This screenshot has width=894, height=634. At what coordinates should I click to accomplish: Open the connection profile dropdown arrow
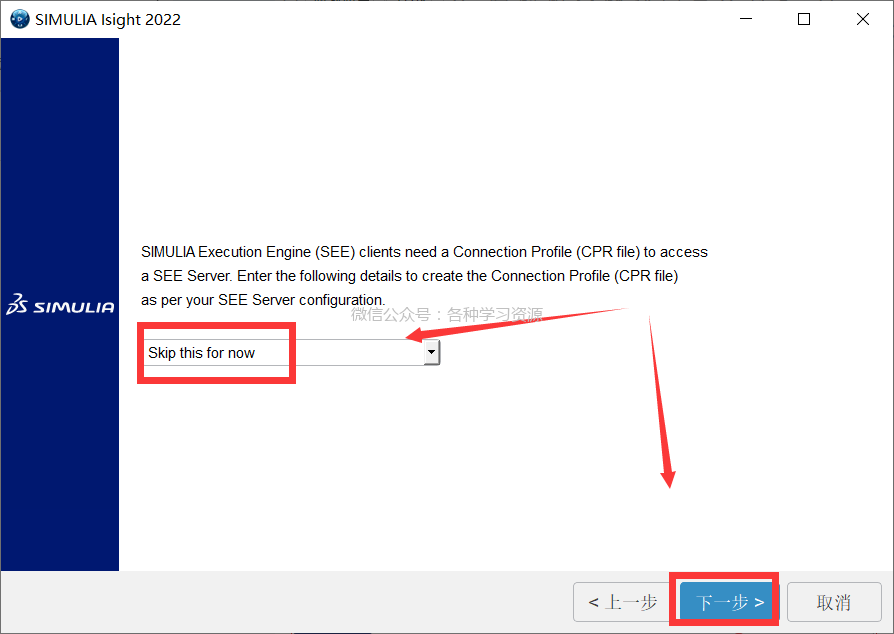click(432, 352)
